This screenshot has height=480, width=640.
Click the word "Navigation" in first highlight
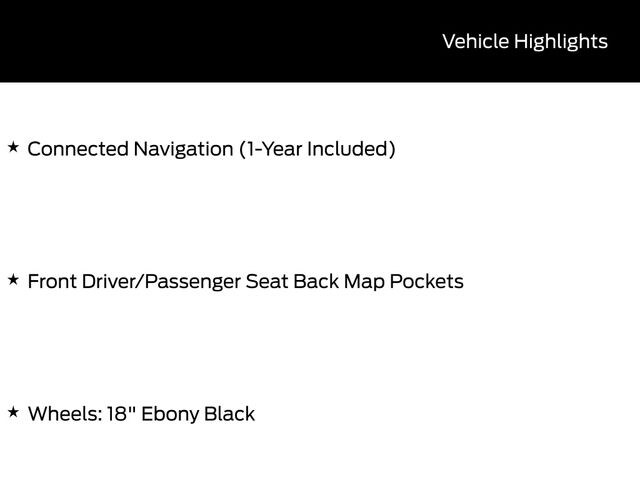(x=184, y=149)
